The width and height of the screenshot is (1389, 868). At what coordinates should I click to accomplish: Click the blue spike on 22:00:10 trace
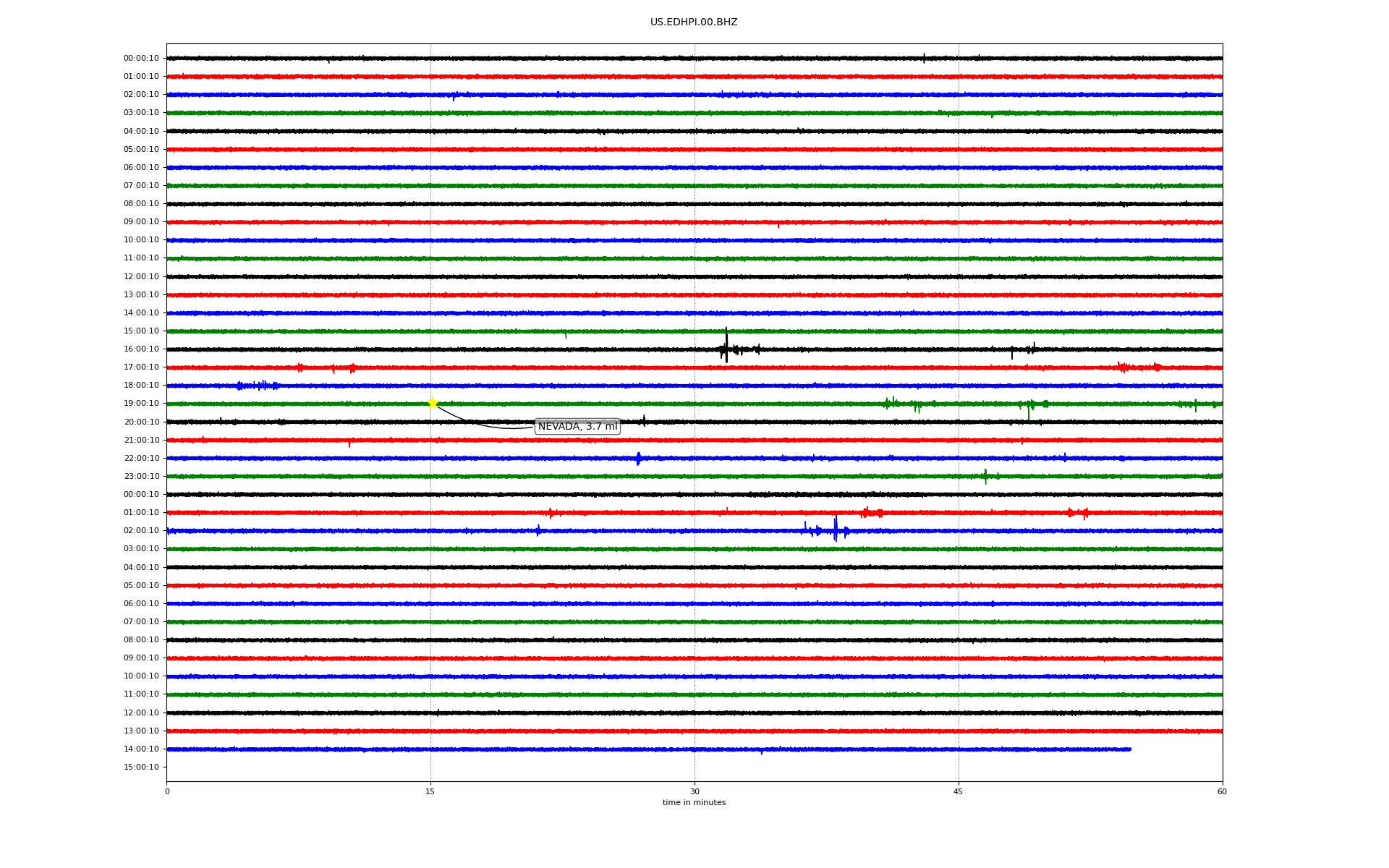(x=638, y=458)
